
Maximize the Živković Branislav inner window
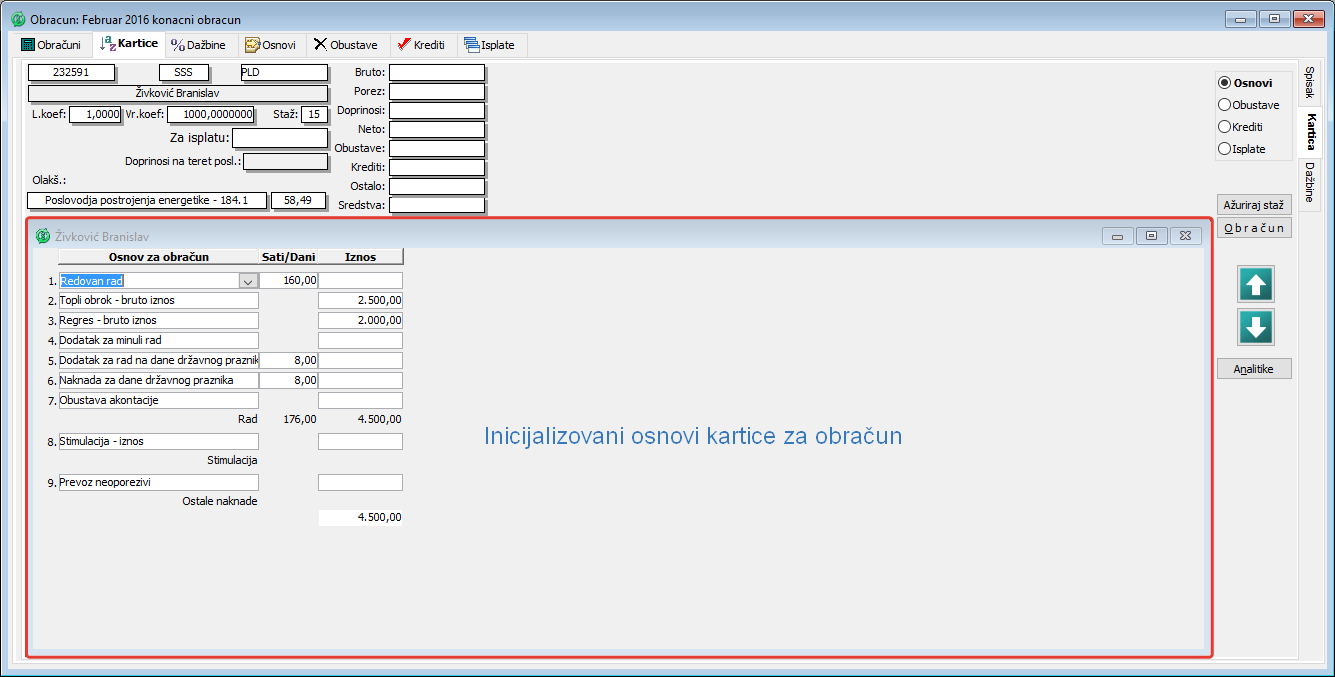tap(1151, 236)
